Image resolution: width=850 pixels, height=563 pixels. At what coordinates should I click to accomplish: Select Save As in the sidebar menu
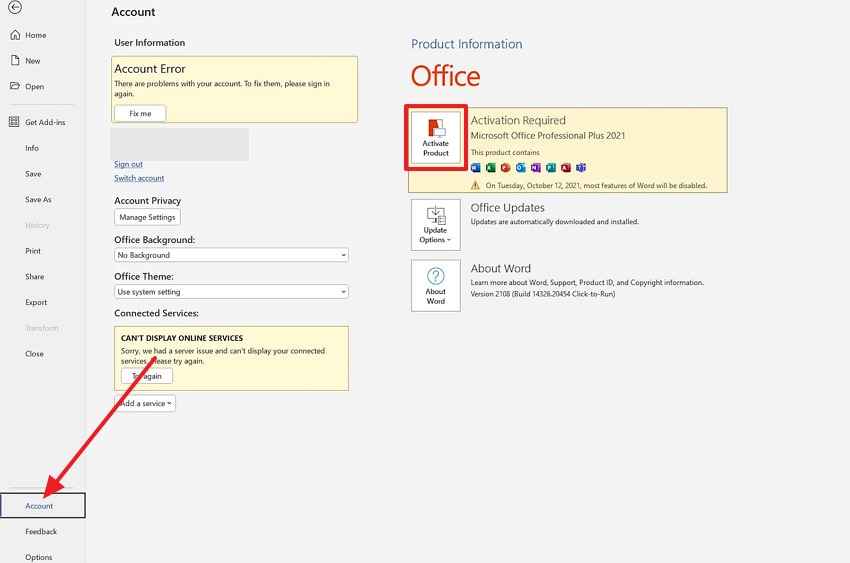click(38, 199)
